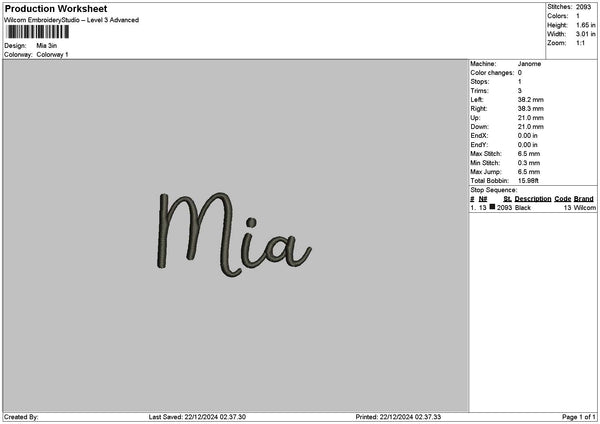Click the Total Bobbin value 15.98ft
This screenshot has width=600, height=424.
[528, 181]
